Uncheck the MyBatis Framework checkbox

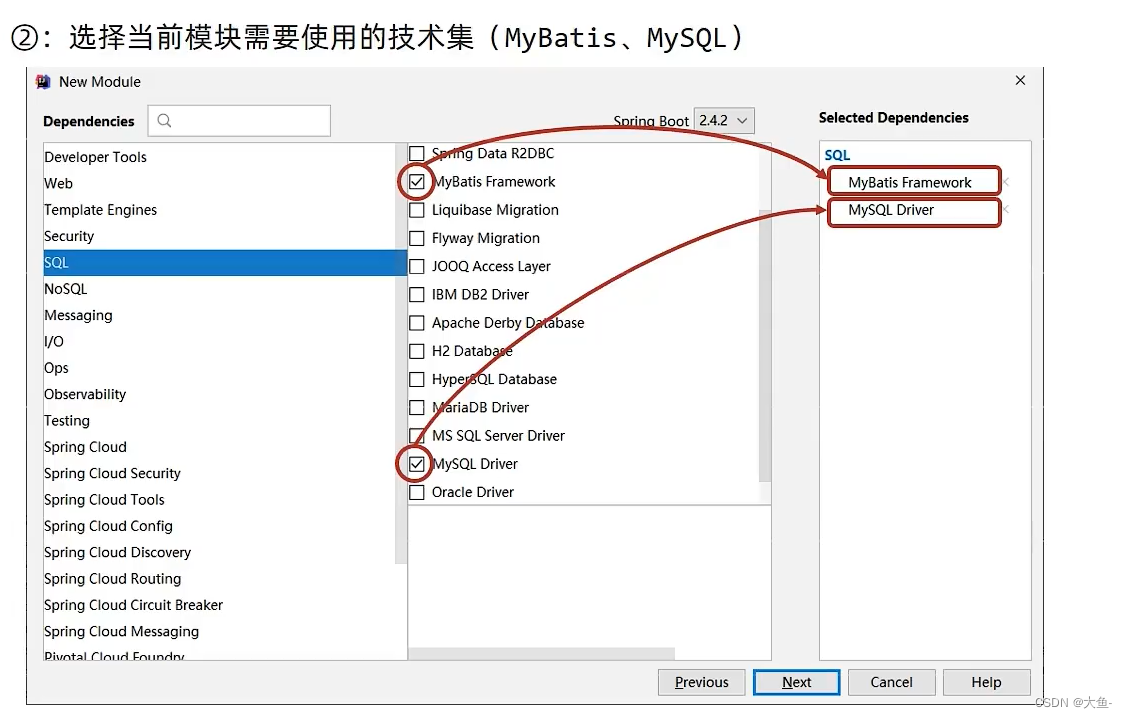pos(417,181)
